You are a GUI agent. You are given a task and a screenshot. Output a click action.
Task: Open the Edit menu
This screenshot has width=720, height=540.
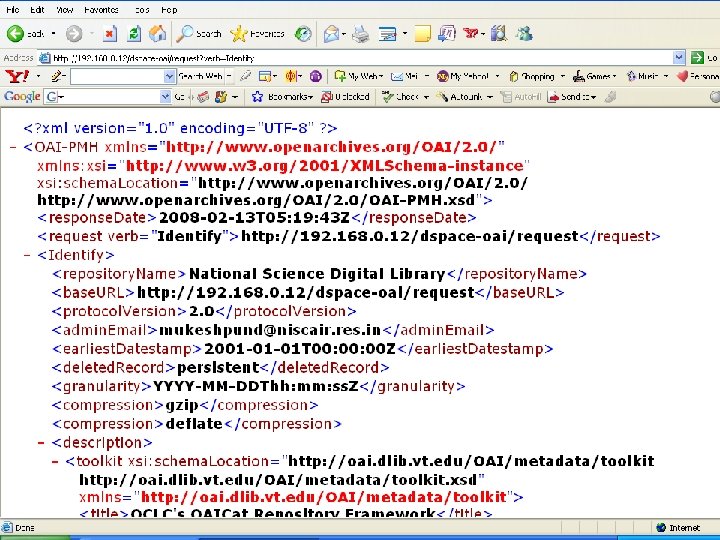pyautogui.click(x=37, y=10)
